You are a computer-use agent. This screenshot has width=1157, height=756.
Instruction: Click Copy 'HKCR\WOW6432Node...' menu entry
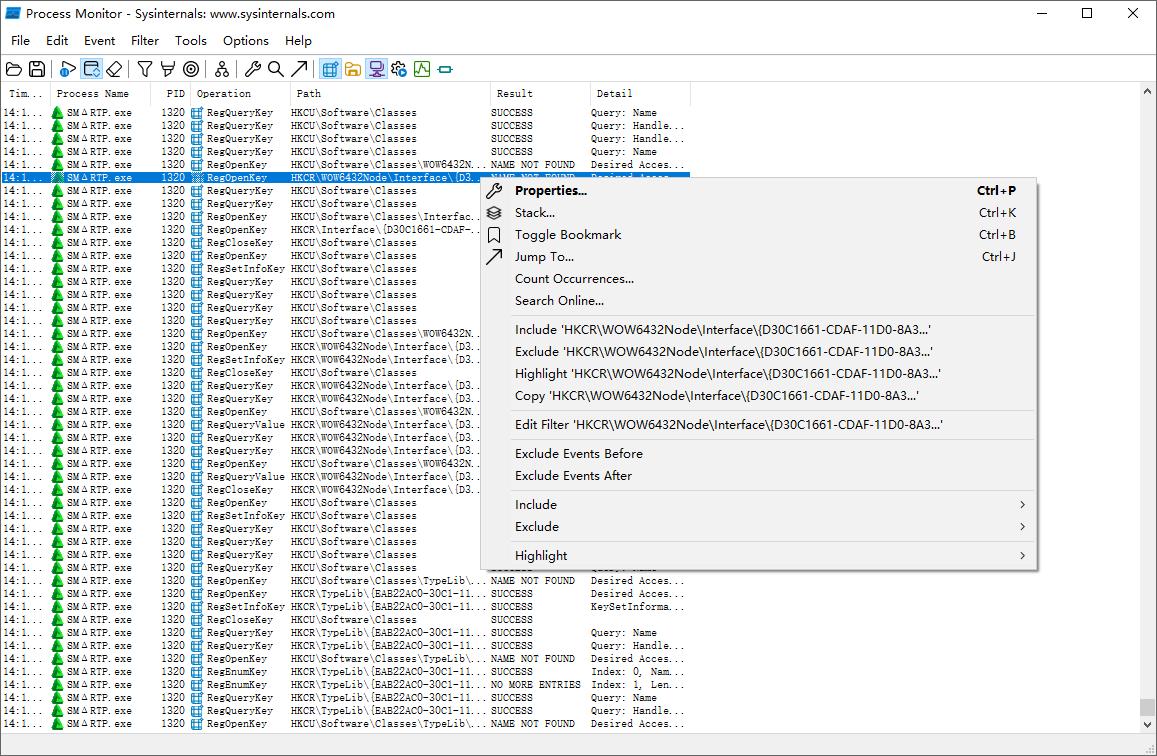(759, 396)
